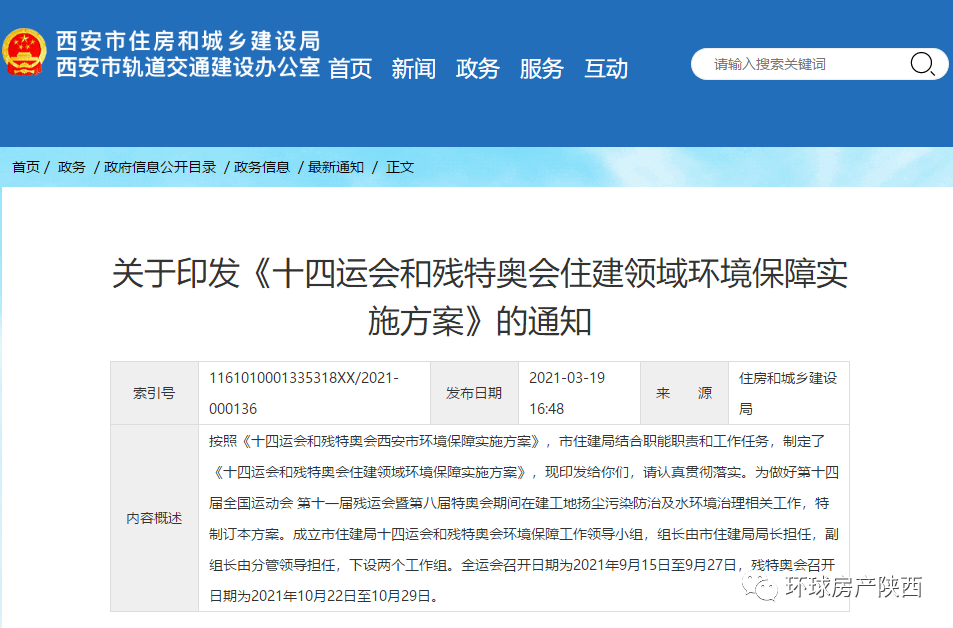Image resolution: width=953 pixels, height=628 pixels.
Task: Click the 首页 breadcrumb link
Action: pyautogui.click(x=26, y=167)
